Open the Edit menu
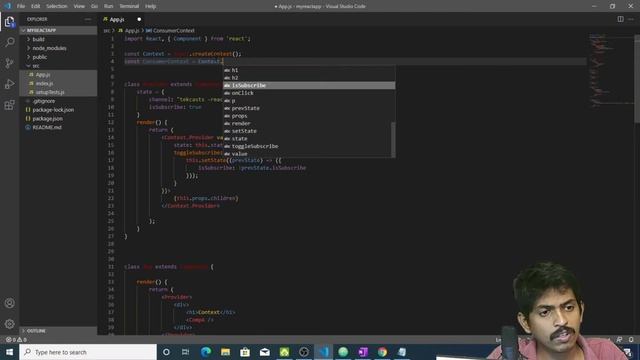 click(36, 6)
